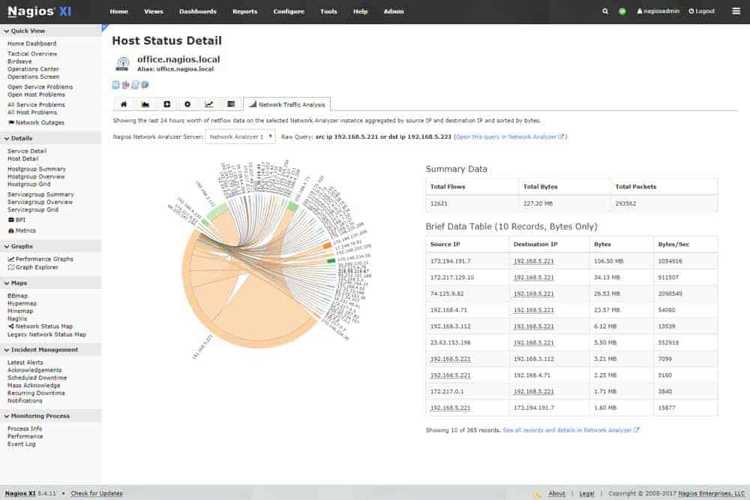Open the About footer link
Image resolution: width=750 pixels, height=500 pixels.
tap(556, 493)
